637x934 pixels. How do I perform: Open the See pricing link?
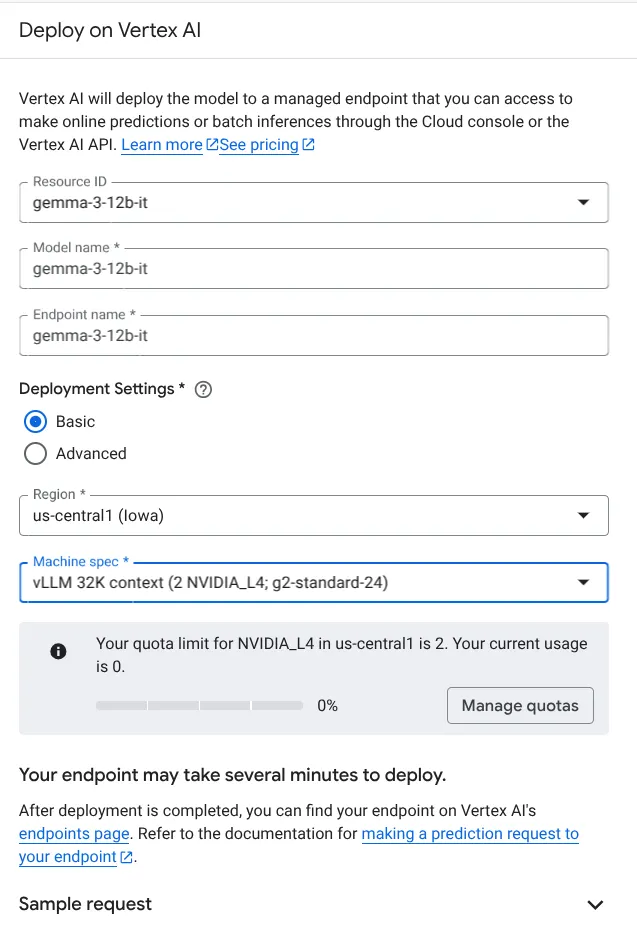tap(259, 145)
